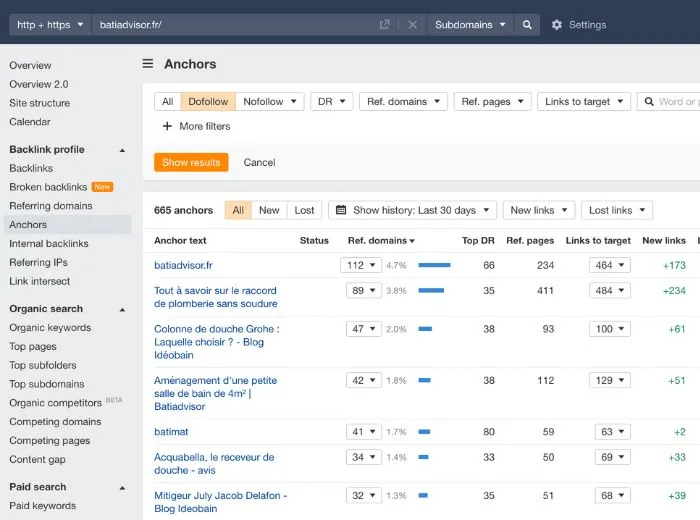Collapse the Backlink profile section
Viewport: 700px width, 520px height.
pos(122,150)
